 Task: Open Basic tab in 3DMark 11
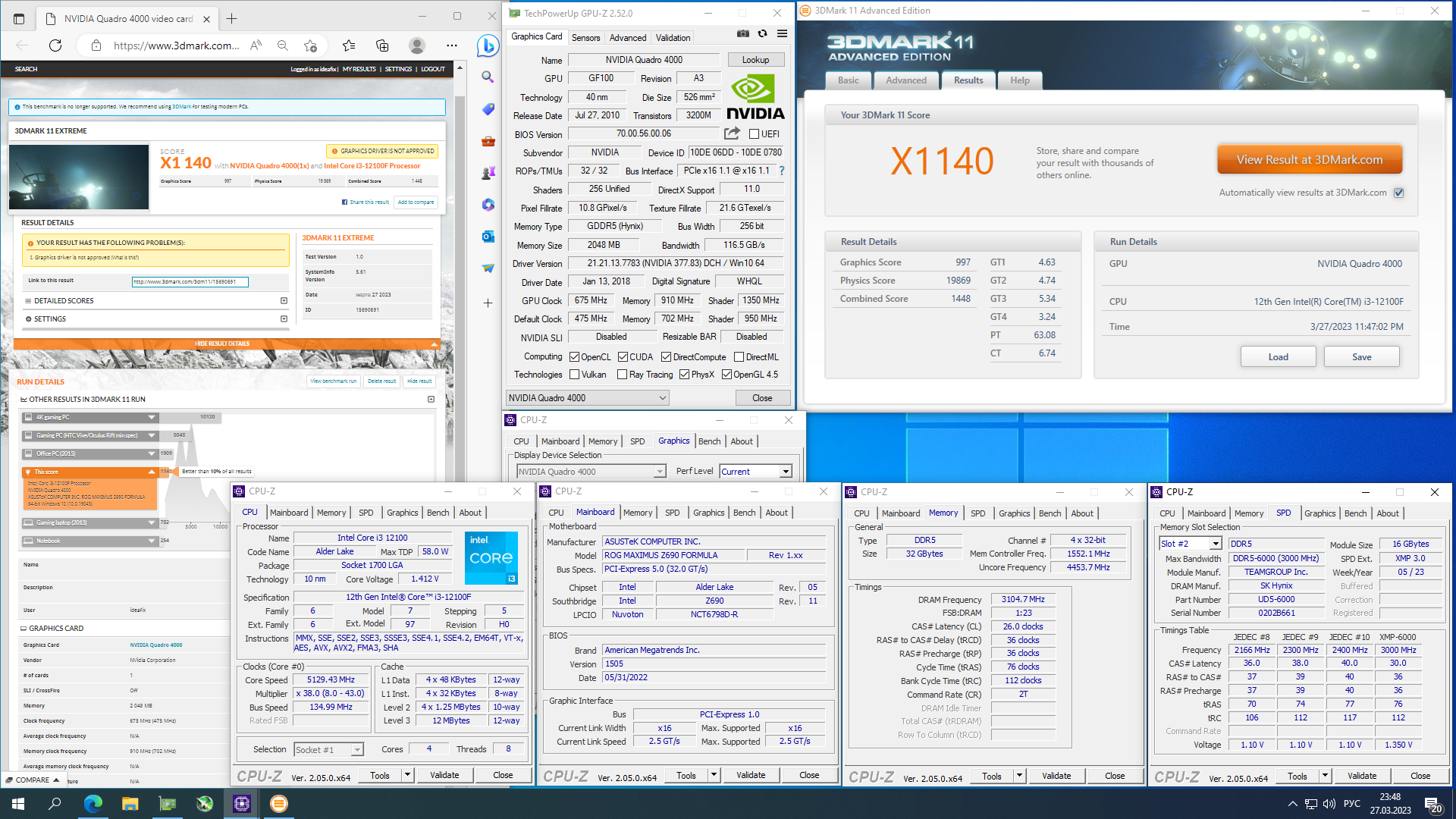pyautogui.click(x=849, y=80)
